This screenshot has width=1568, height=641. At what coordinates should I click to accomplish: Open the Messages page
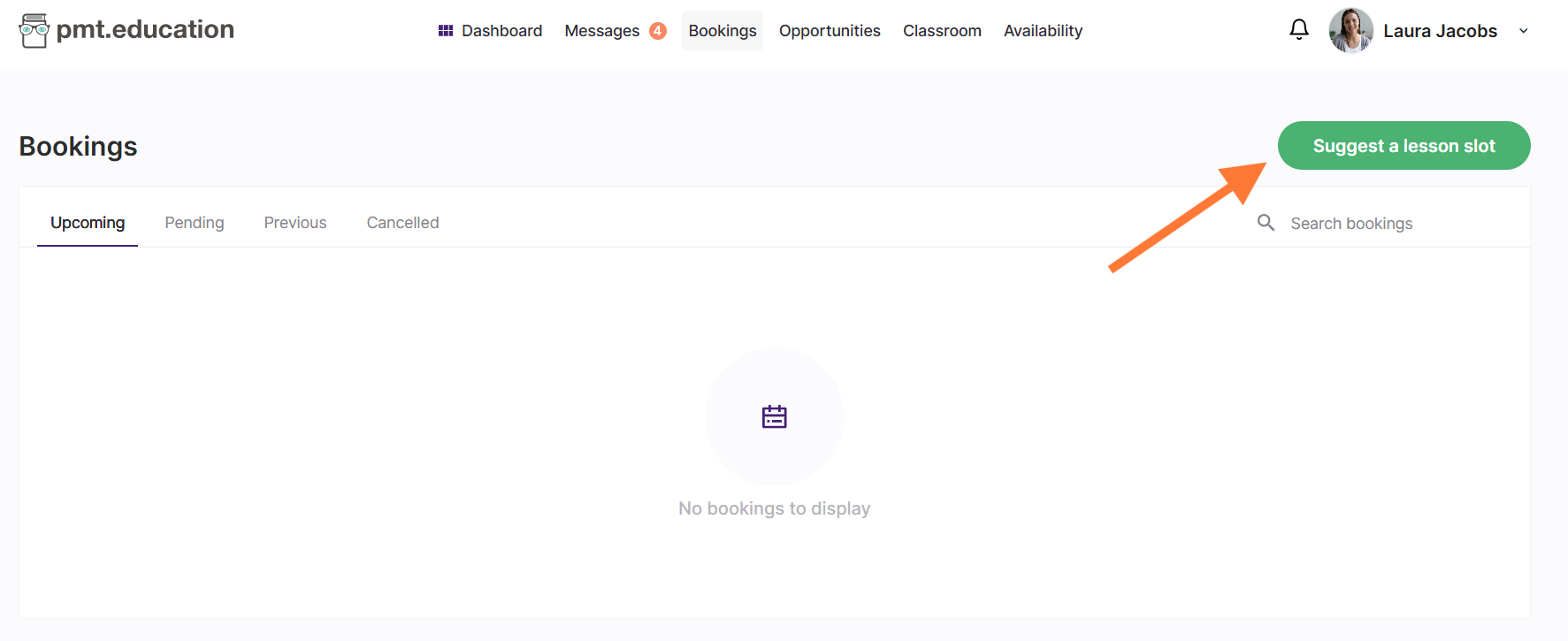pos(601,31)
